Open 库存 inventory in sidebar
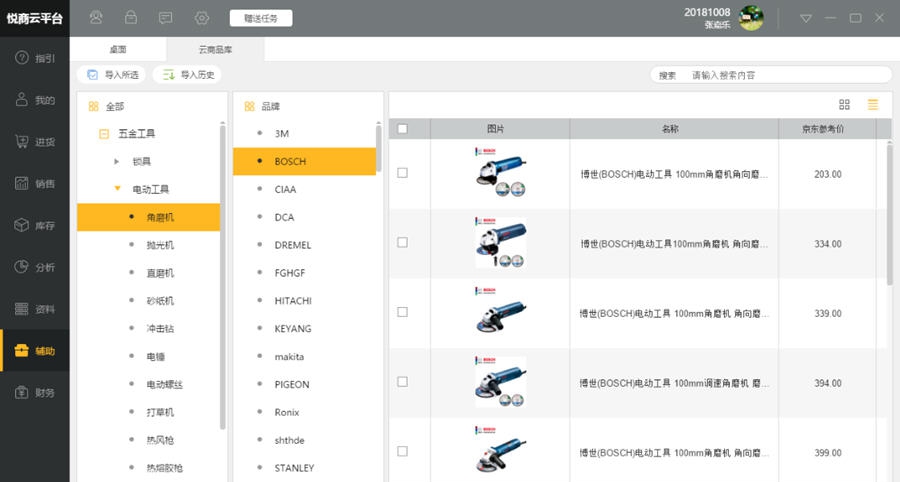Screen dimensions: 900x482 pos(34,226)
